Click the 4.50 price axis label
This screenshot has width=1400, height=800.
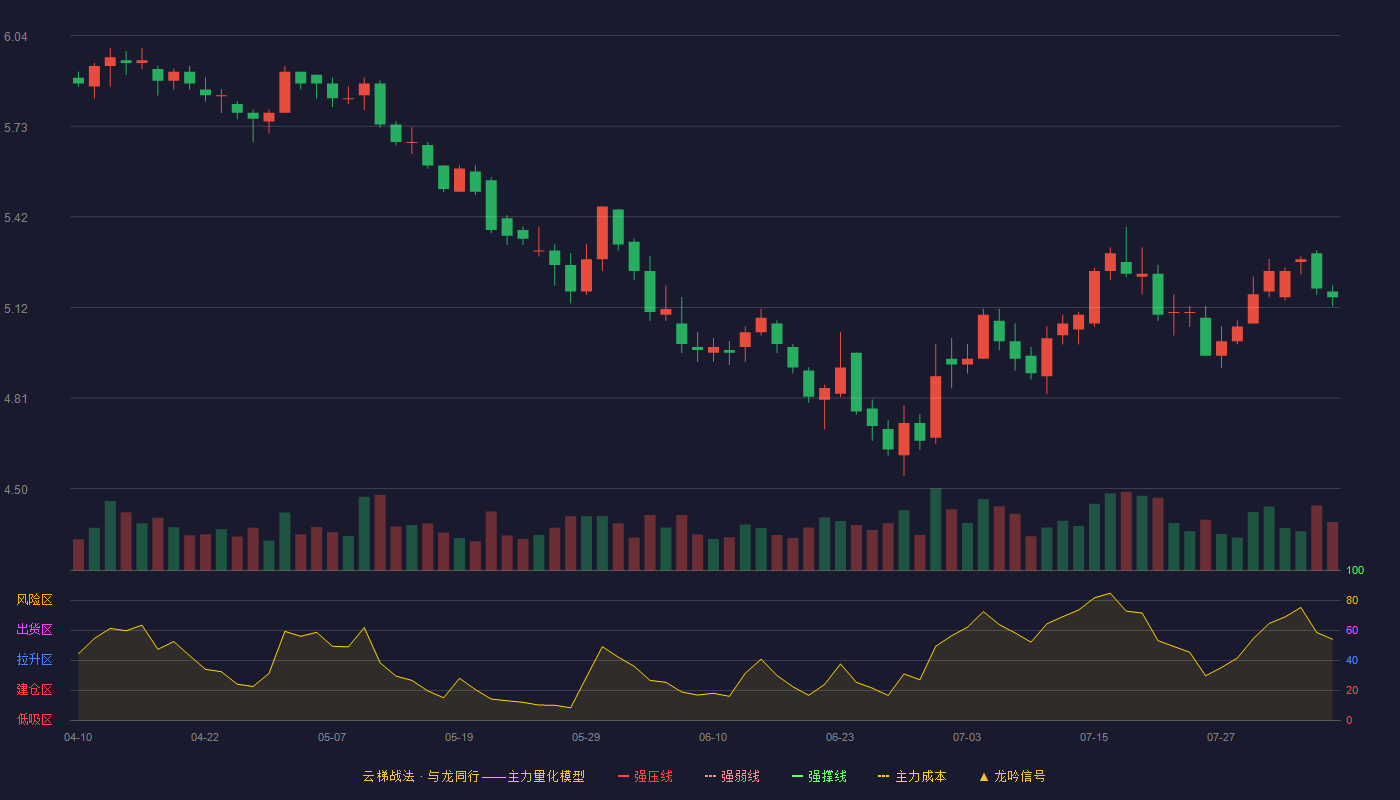[15, 490]
